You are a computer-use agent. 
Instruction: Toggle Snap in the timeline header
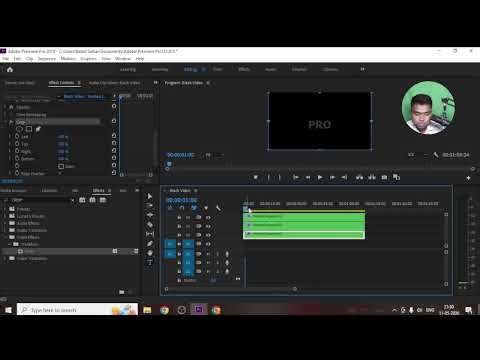182,208
